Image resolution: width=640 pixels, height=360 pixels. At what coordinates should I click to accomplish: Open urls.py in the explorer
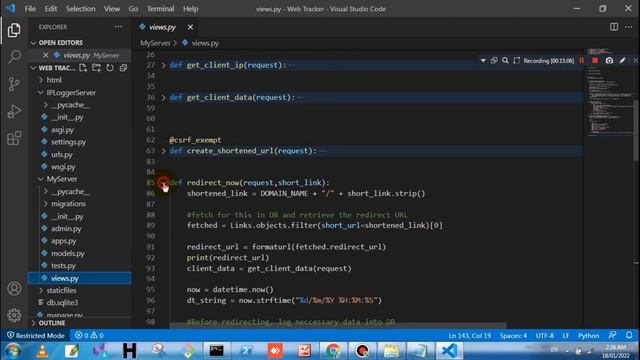point(62,154)
